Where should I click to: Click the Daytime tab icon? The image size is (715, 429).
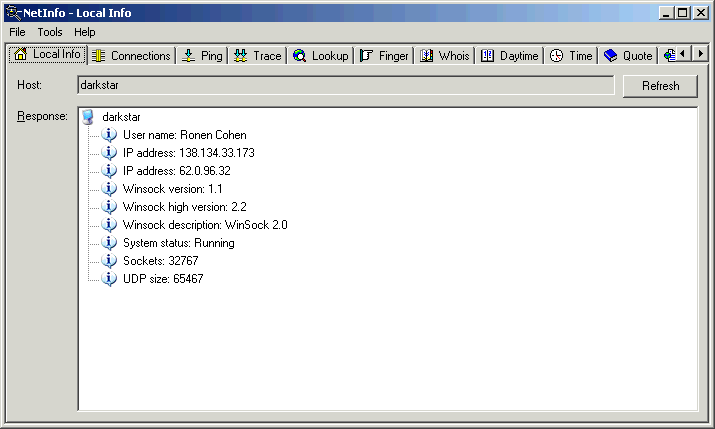point(487,56)
